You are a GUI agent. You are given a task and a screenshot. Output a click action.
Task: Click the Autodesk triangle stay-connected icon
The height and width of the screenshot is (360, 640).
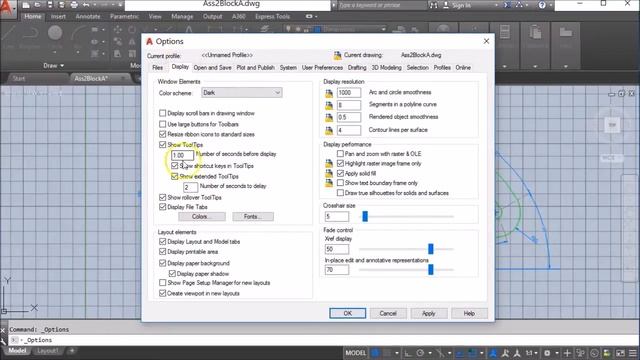click(x=519, y=5)
